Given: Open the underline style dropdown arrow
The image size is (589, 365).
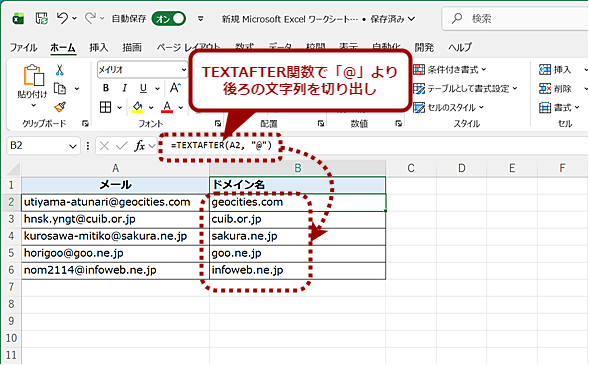Looking at the screenshot, I should click(157, 89).
